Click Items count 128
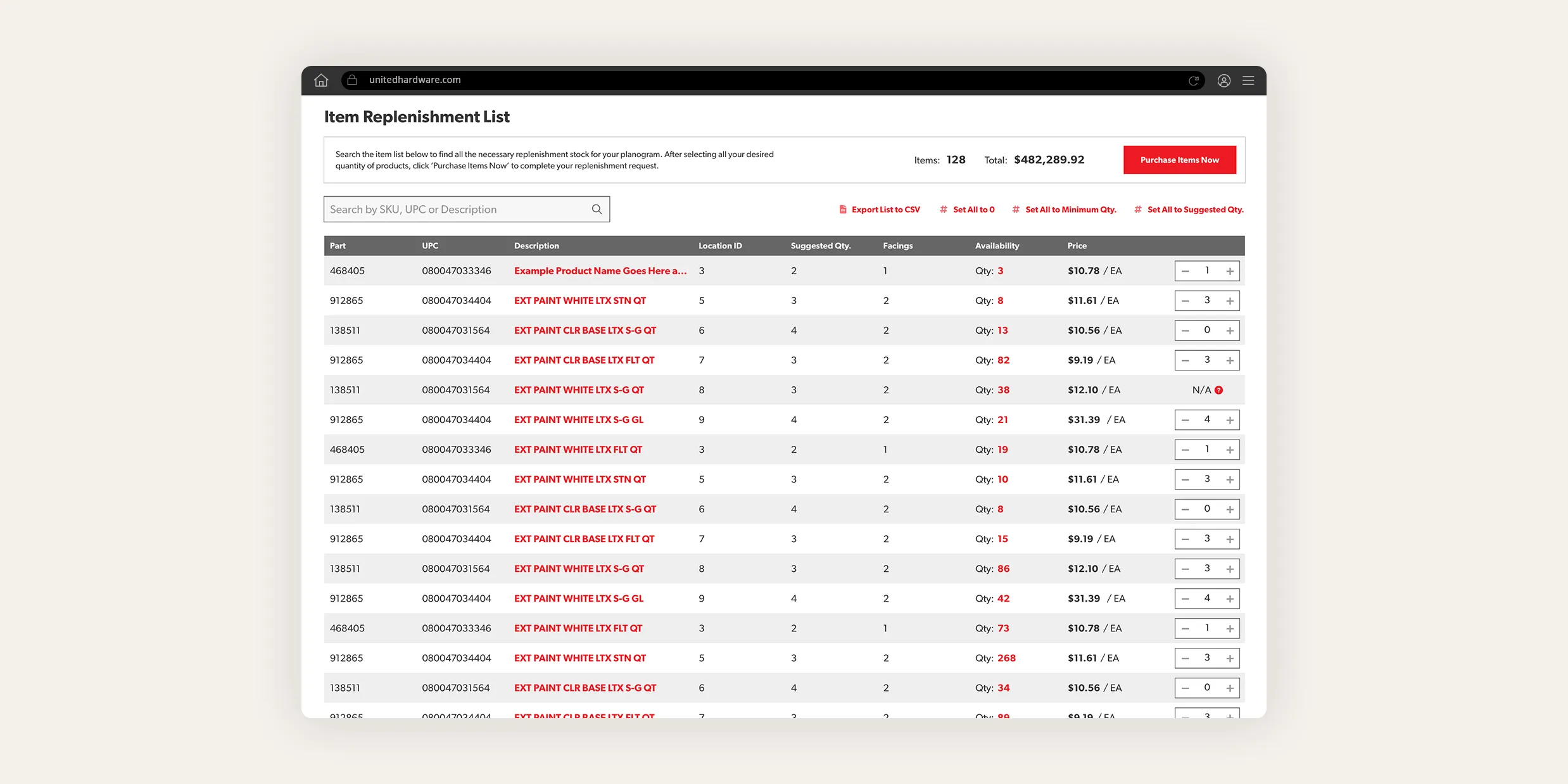This screenshot has height=784, width=1568. pos(956,160)
